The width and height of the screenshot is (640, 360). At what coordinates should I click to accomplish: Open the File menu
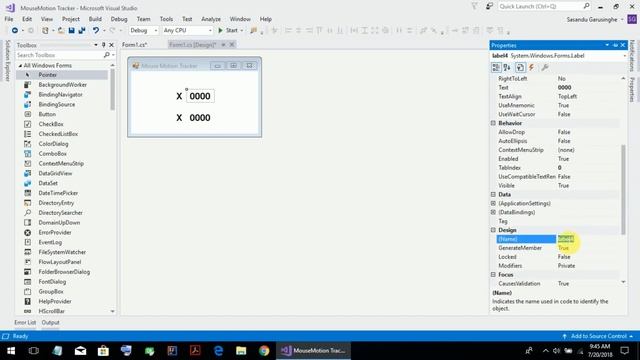(x=9, y=19)
